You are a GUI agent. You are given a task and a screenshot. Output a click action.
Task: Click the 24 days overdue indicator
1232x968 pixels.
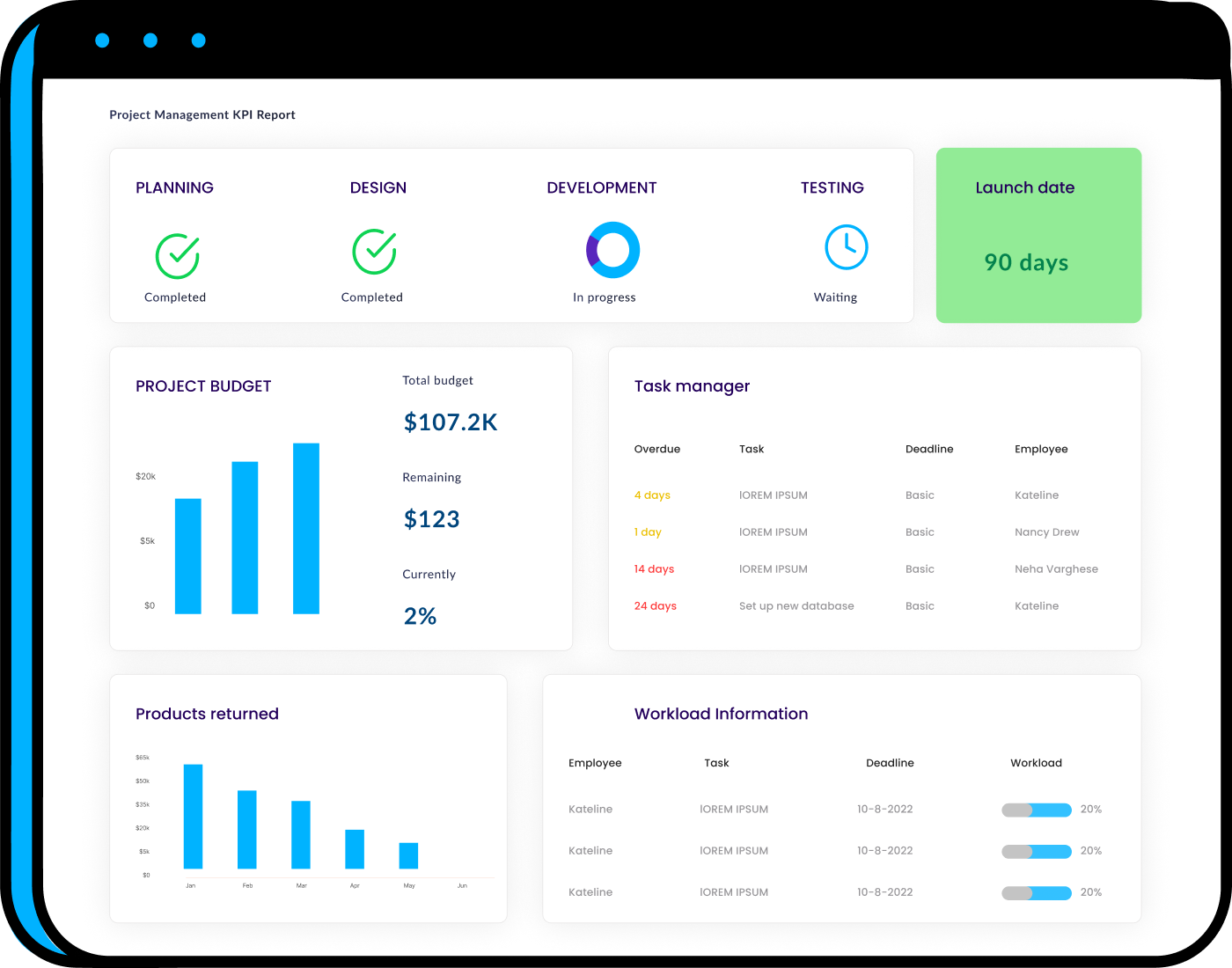(655, 605)
